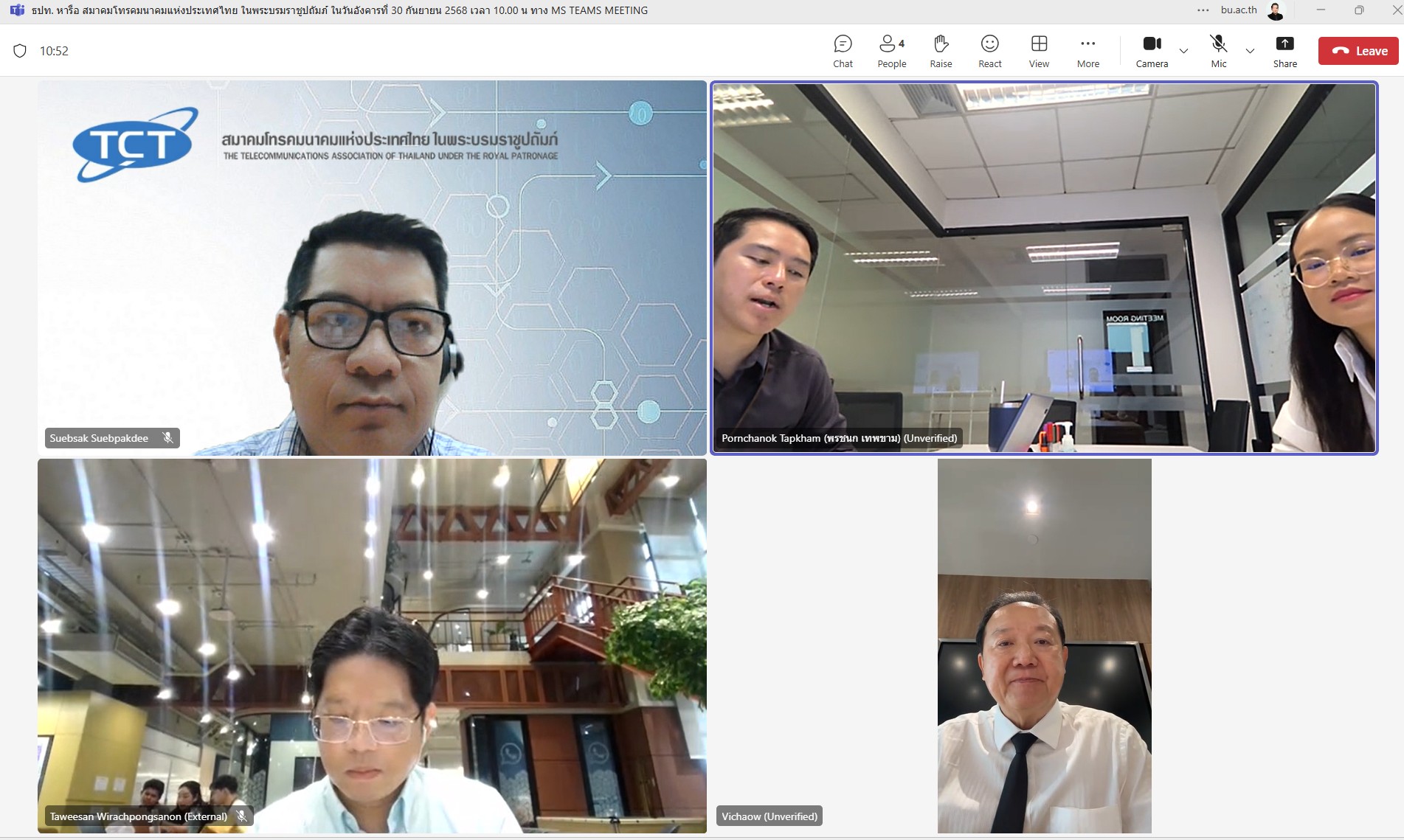Image resolution: width=1404 pixels, height=840 pixels.
Task: Toggle the Camera on or off
Action: coord(1152,51)
